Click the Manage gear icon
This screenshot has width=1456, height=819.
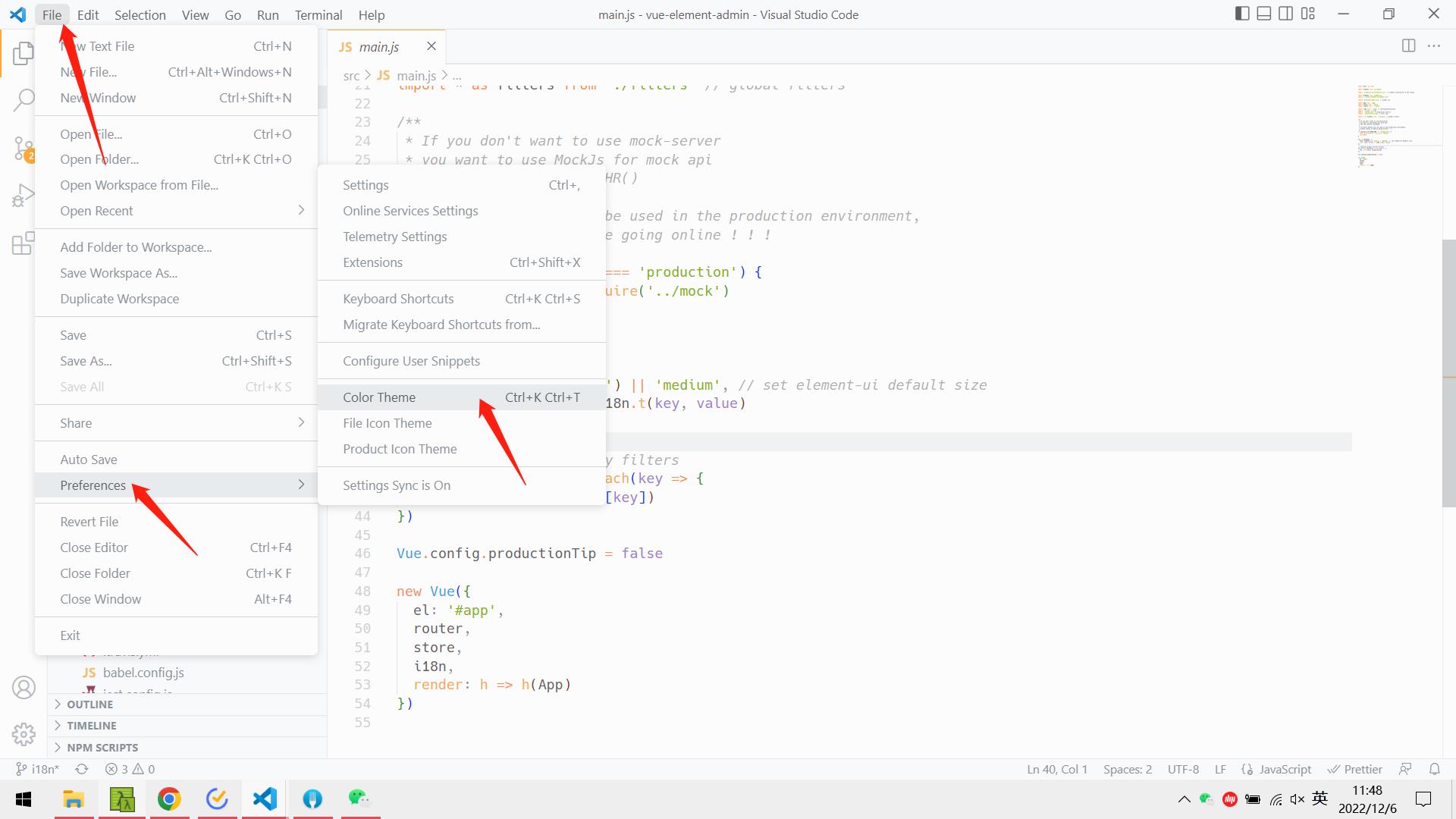(x=24, y=733)
